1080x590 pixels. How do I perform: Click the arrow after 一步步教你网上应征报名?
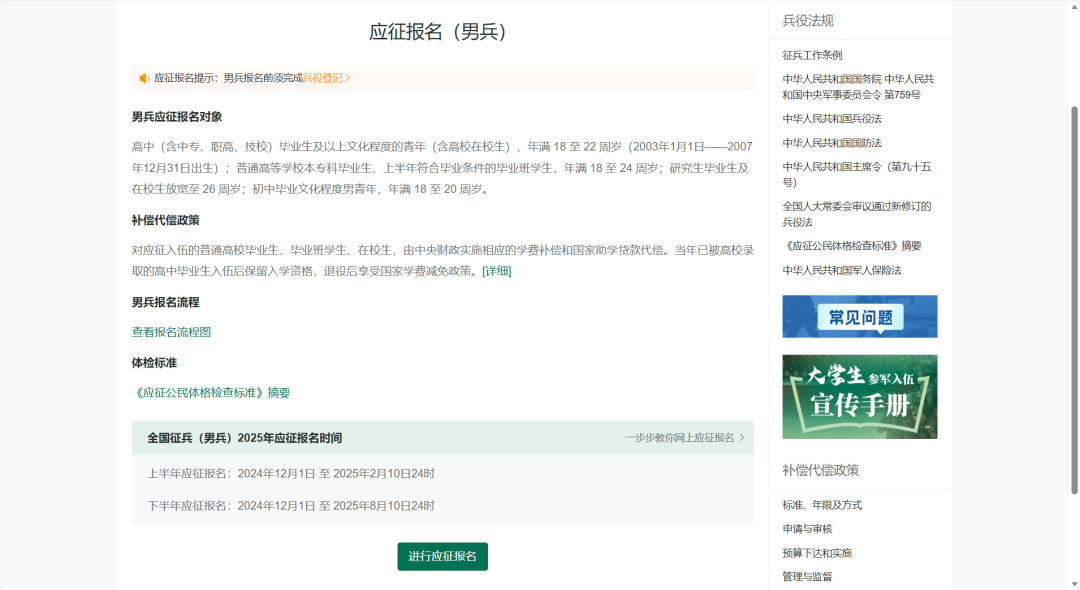pos(742,438)
